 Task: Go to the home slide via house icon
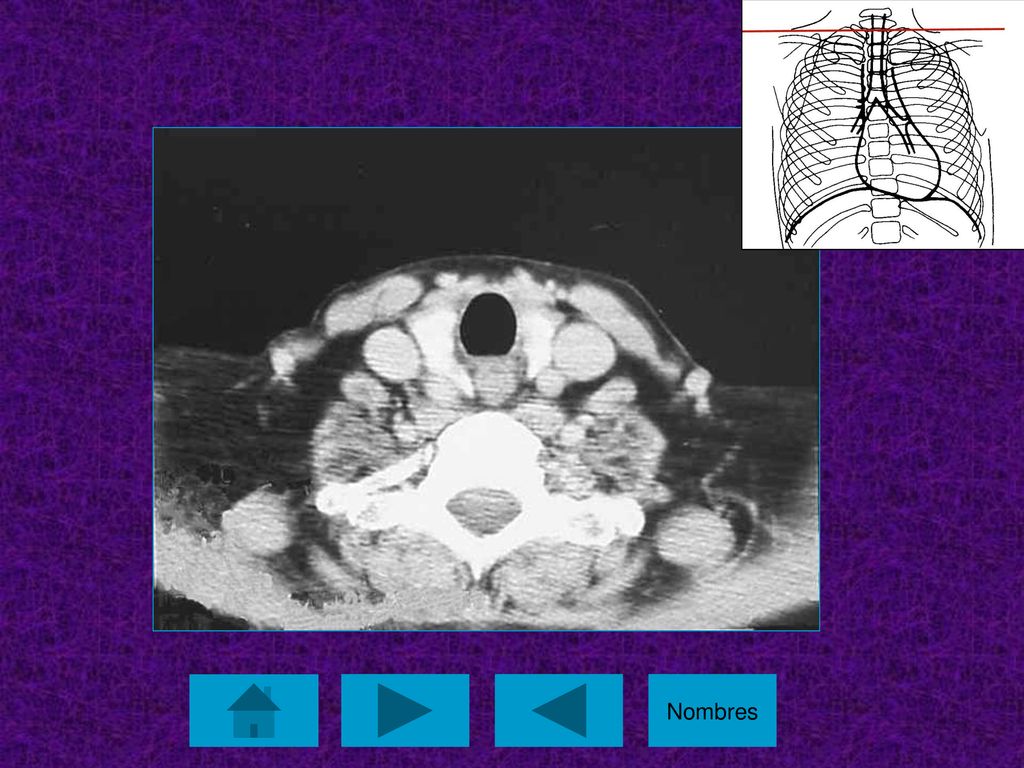[254, 710]
